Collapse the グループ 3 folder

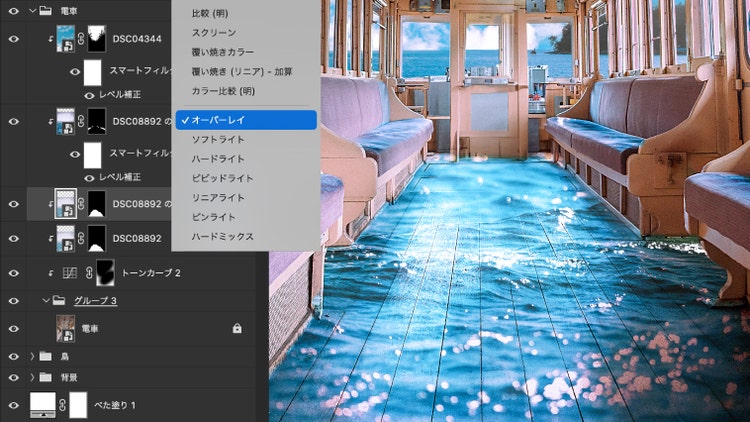coord(46,300)
